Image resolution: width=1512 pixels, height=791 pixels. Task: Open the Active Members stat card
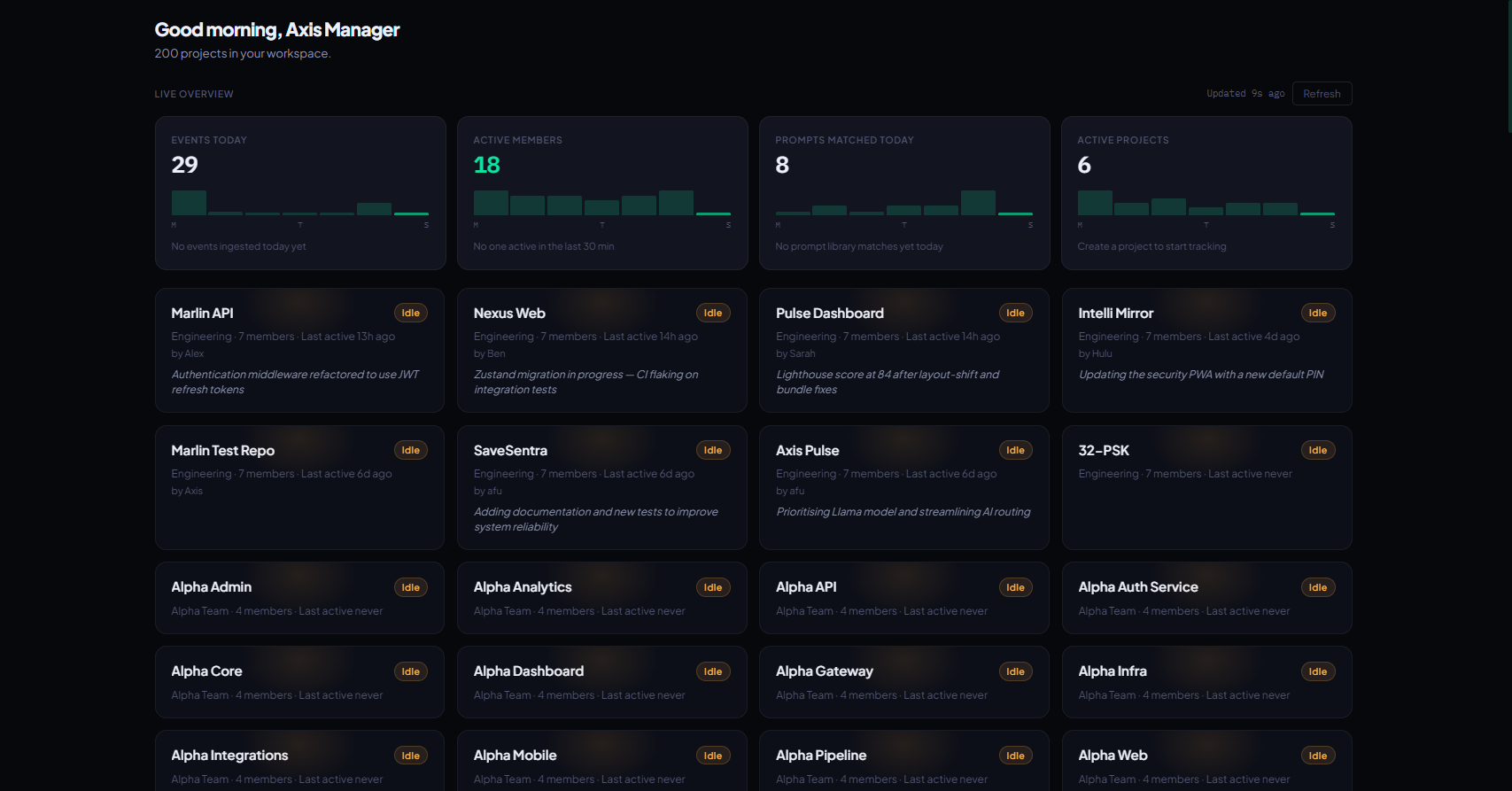pos(602,193)
